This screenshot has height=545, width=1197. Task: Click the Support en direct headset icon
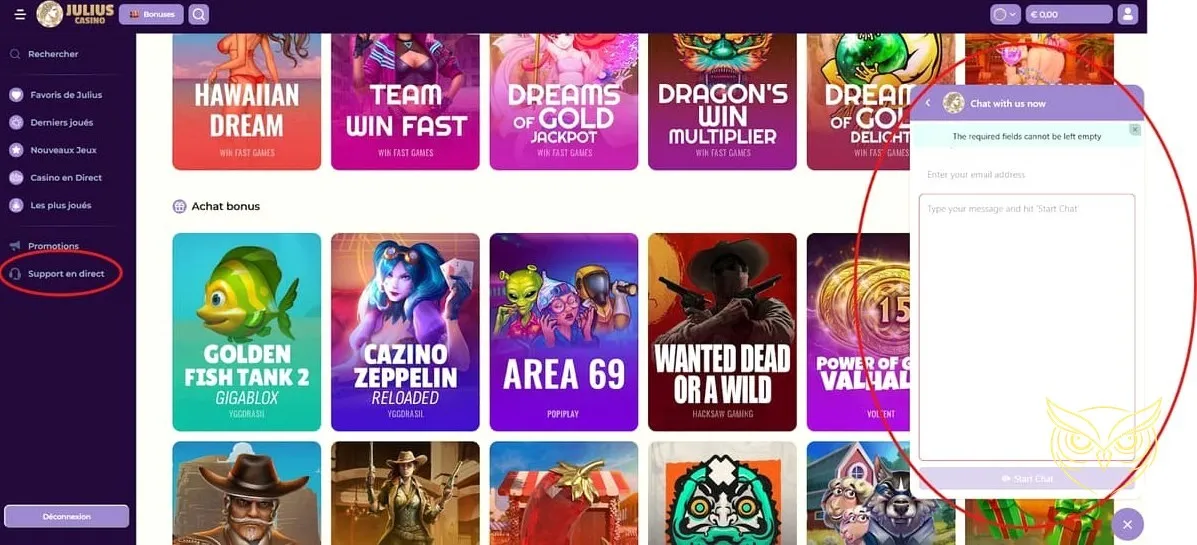pos(15,273)
